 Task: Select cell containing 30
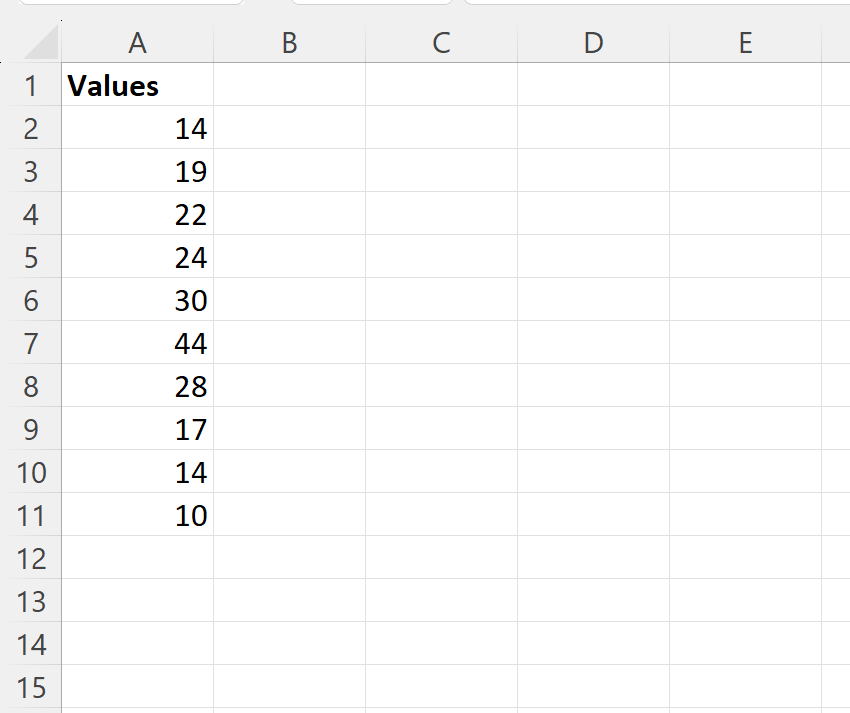(x=138, y=299)
